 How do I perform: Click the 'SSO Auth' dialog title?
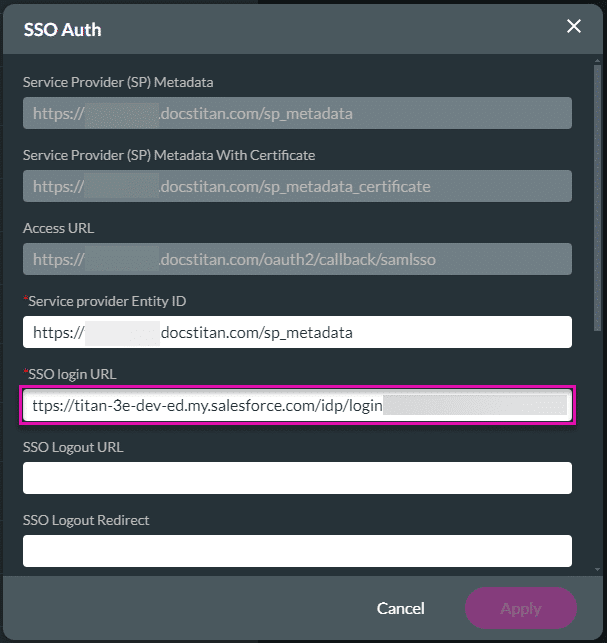point(62,30)
